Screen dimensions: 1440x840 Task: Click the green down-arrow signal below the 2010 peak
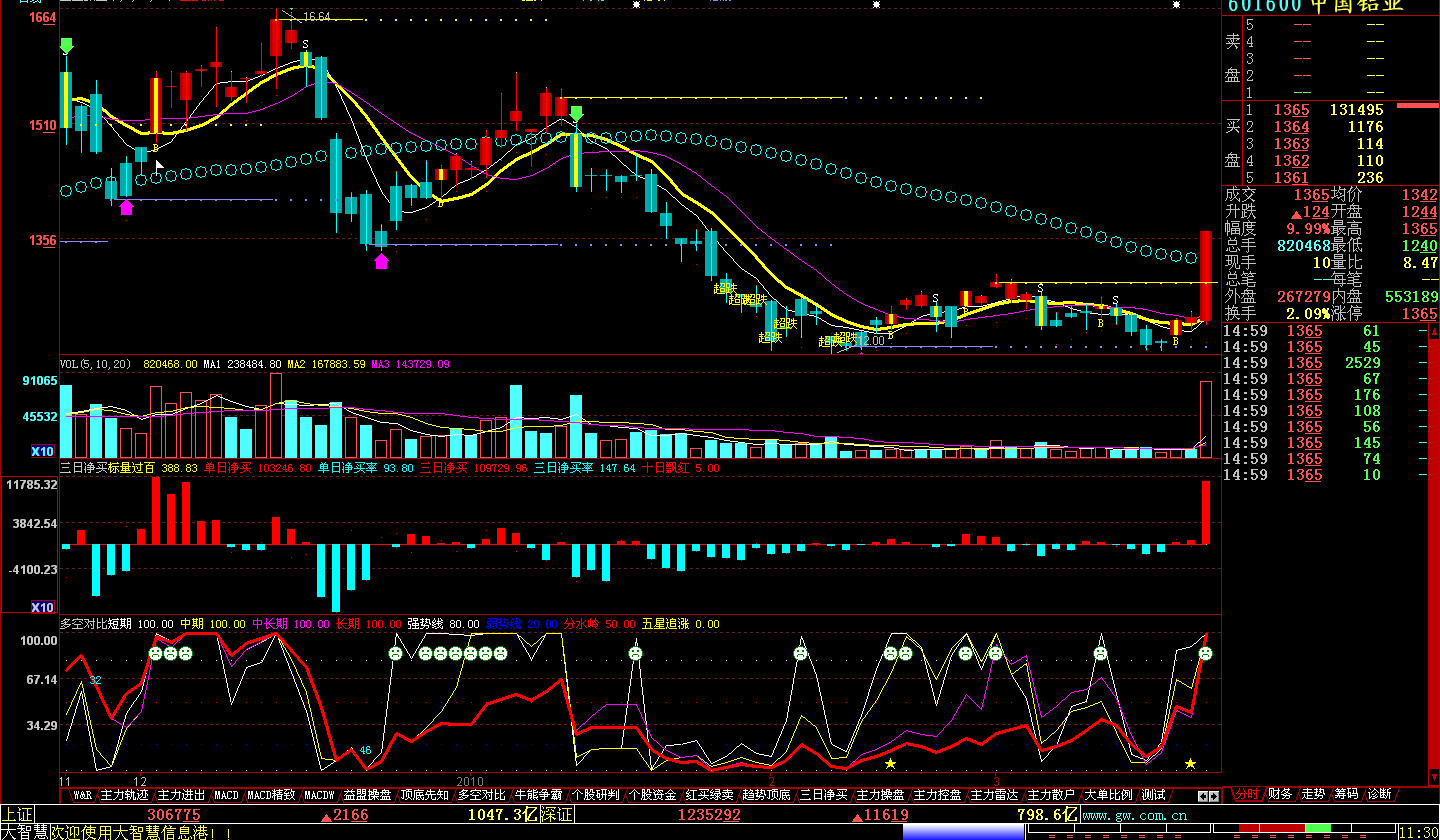point(576,113)
